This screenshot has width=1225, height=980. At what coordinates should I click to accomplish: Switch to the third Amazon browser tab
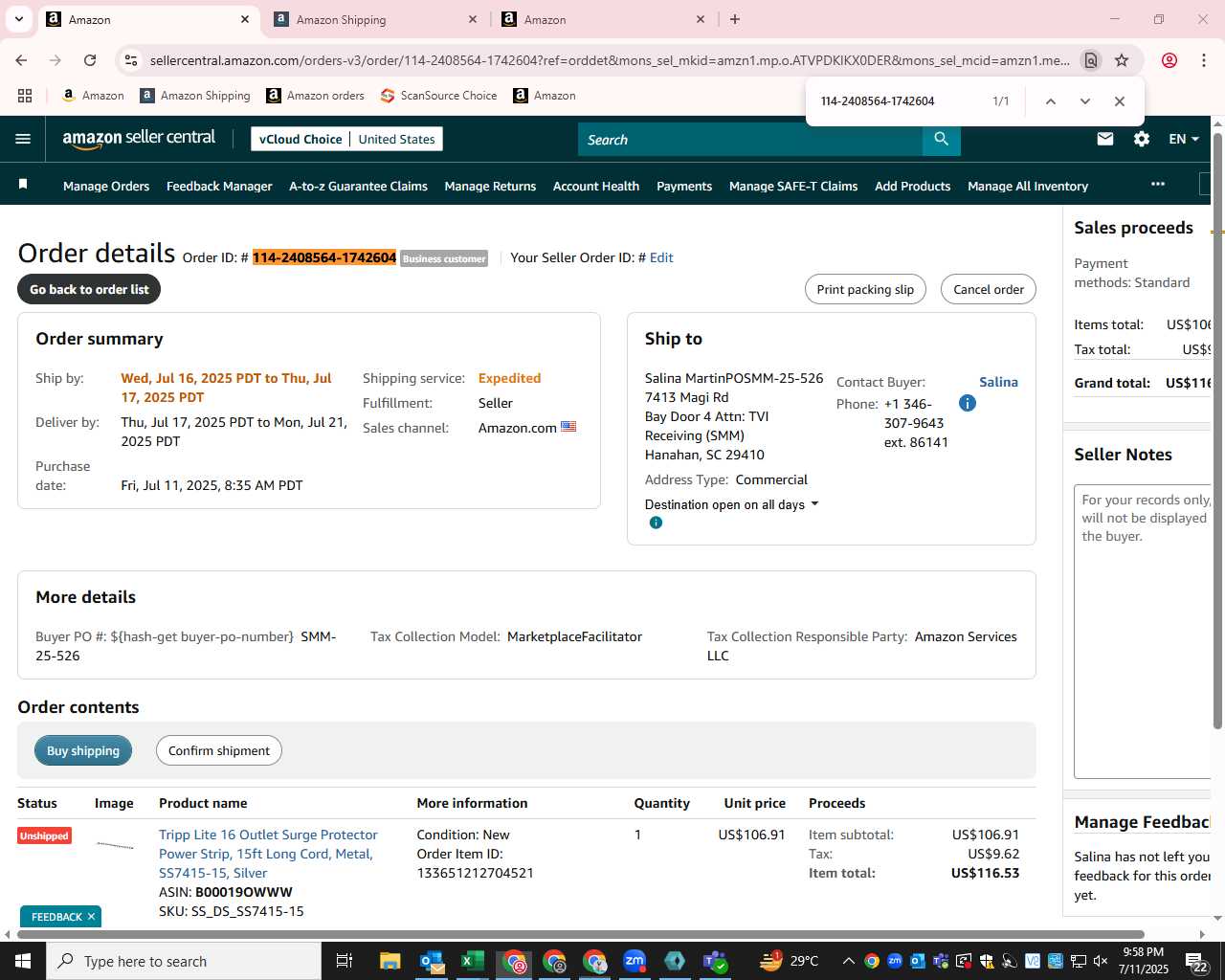tap(603, 19)
